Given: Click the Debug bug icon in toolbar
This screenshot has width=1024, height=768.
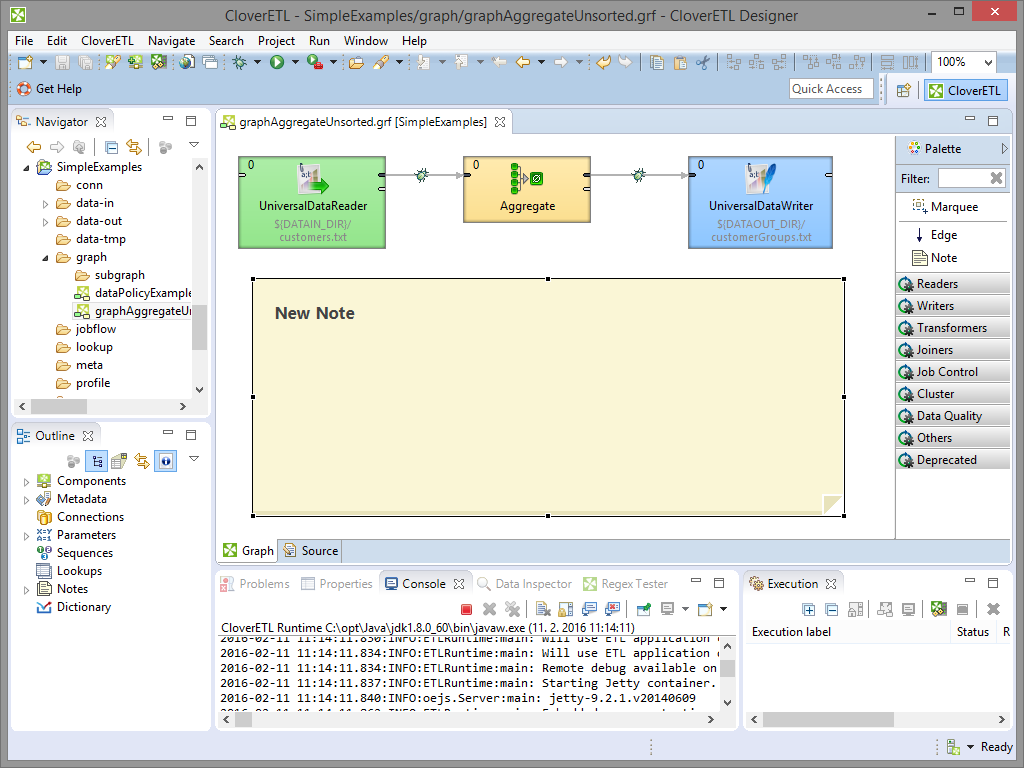Looking at the screenshot, I should tap(240, 63).
